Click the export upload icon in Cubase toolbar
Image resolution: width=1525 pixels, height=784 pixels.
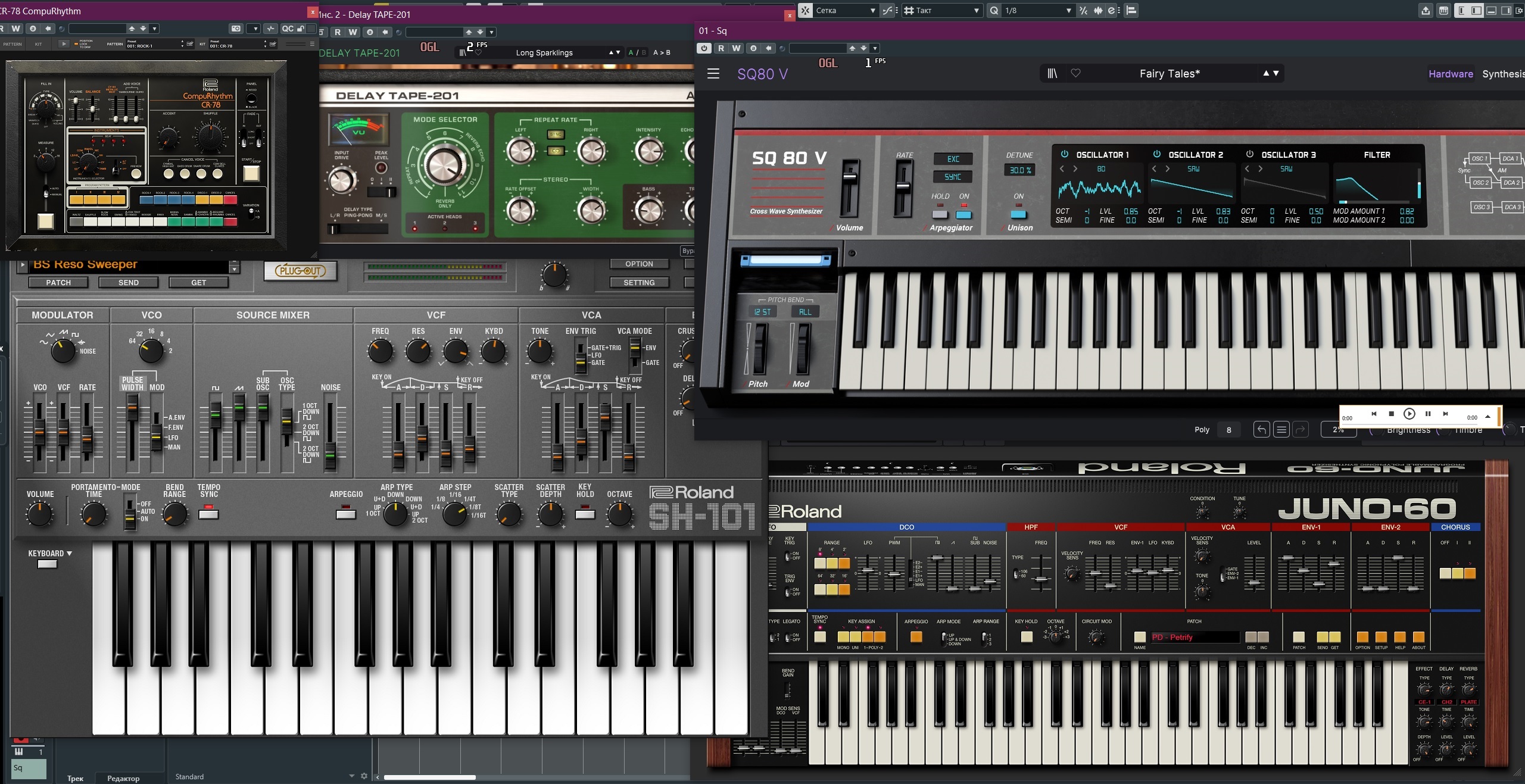click(1425, 10)
